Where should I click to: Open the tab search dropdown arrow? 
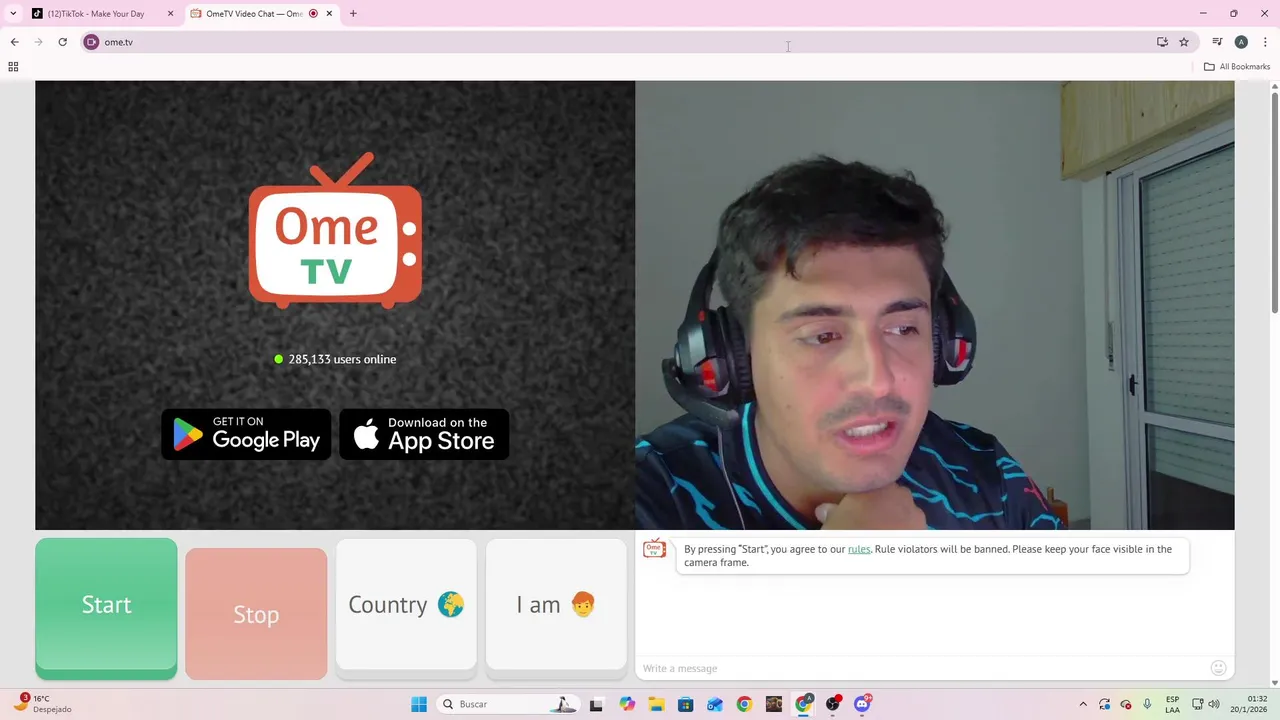click(13, 14)
